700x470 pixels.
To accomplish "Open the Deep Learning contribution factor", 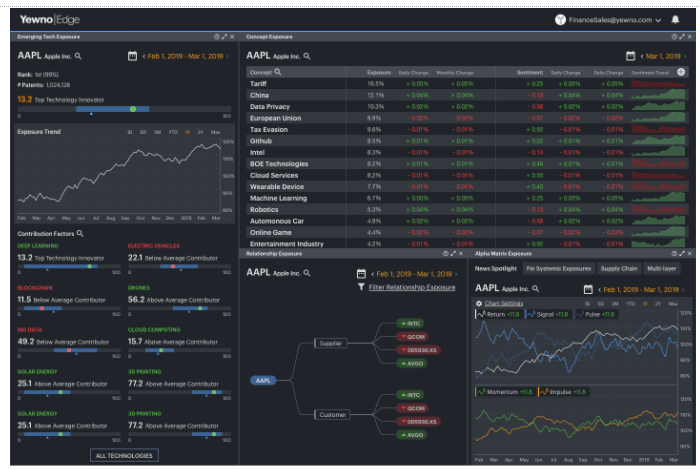I will [38, 246].
